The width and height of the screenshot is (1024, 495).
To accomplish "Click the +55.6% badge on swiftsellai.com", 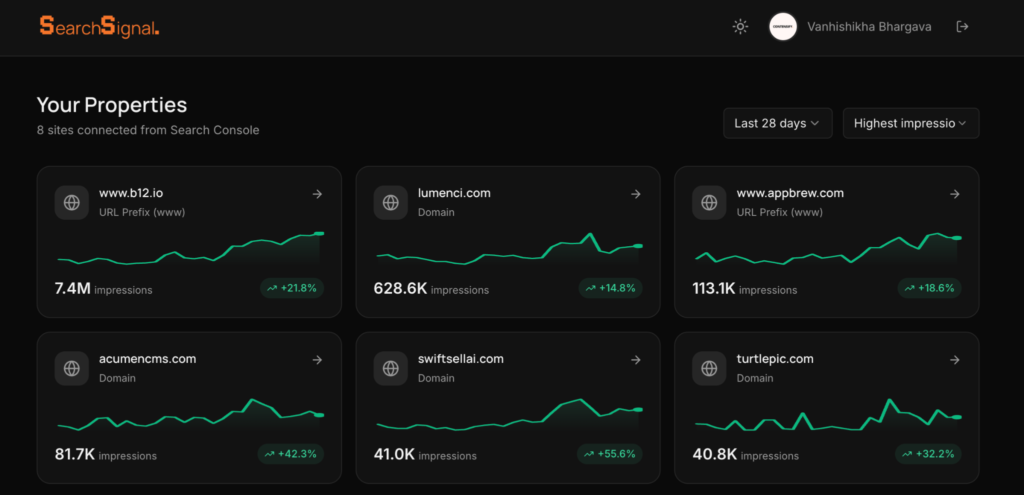I will click(609, 454).
